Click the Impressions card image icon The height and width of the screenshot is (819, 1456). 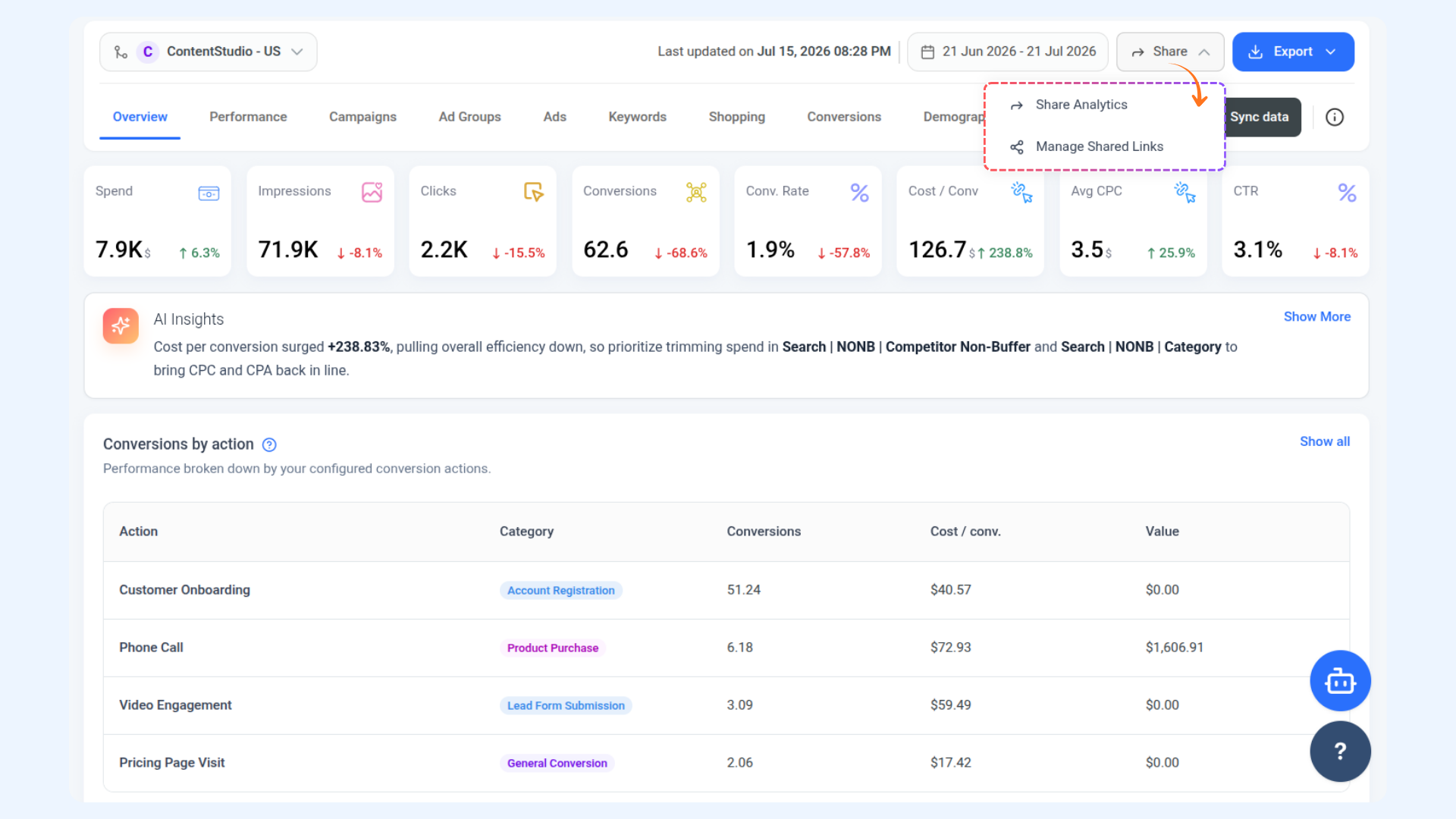coord(372,192)
